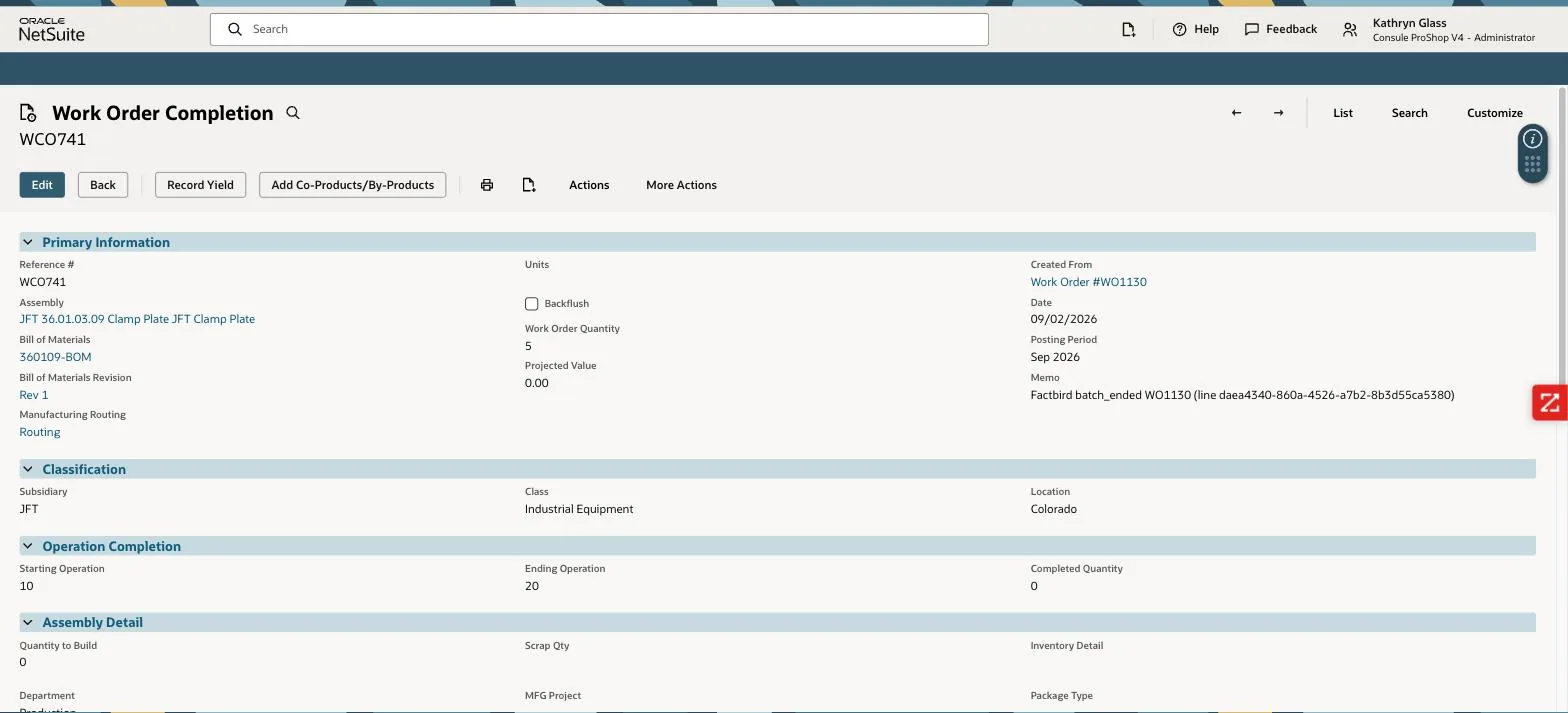Open the List view
Image resolution: width=1568 pixels, height=713 pixels.
(1343, 113)
